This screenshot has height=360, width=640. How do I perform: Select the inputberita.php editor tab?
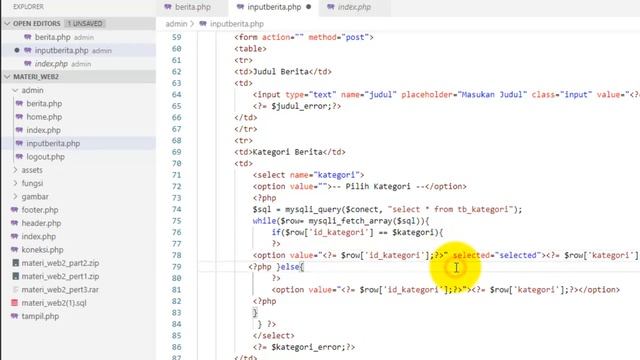click(274, 7)
